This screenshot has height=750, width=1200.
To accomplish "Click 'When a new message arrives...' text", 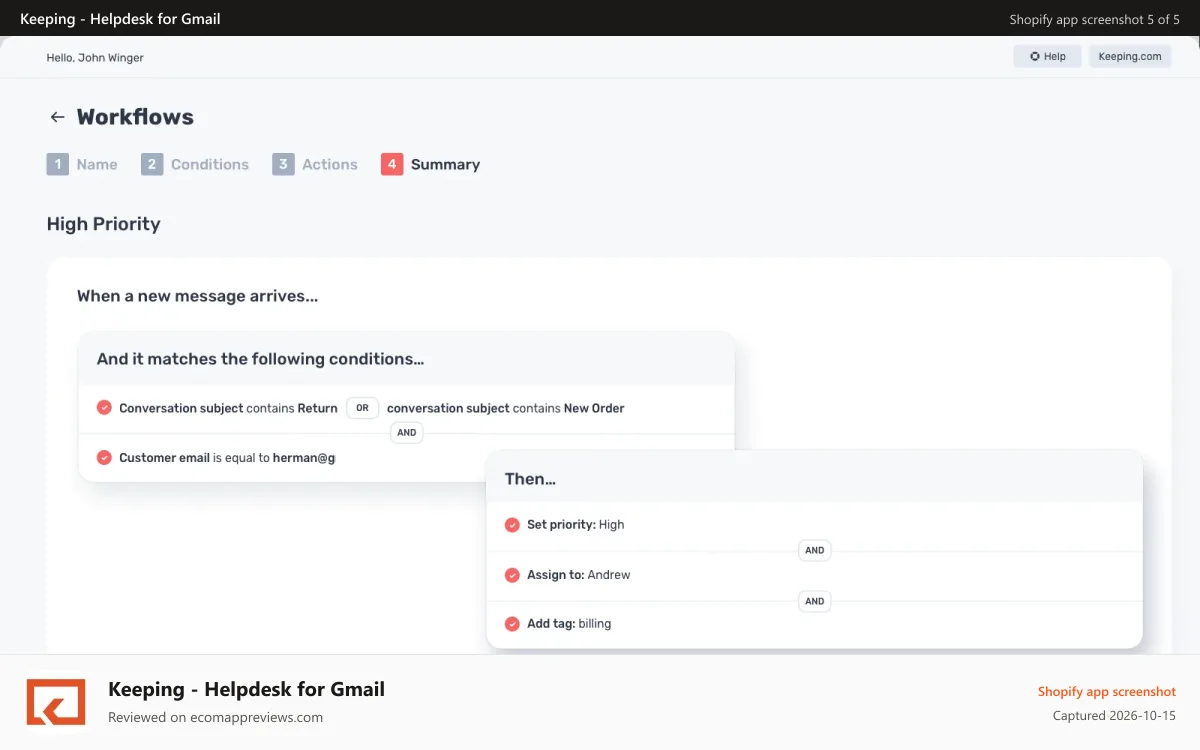I will (x=198, y=296).
